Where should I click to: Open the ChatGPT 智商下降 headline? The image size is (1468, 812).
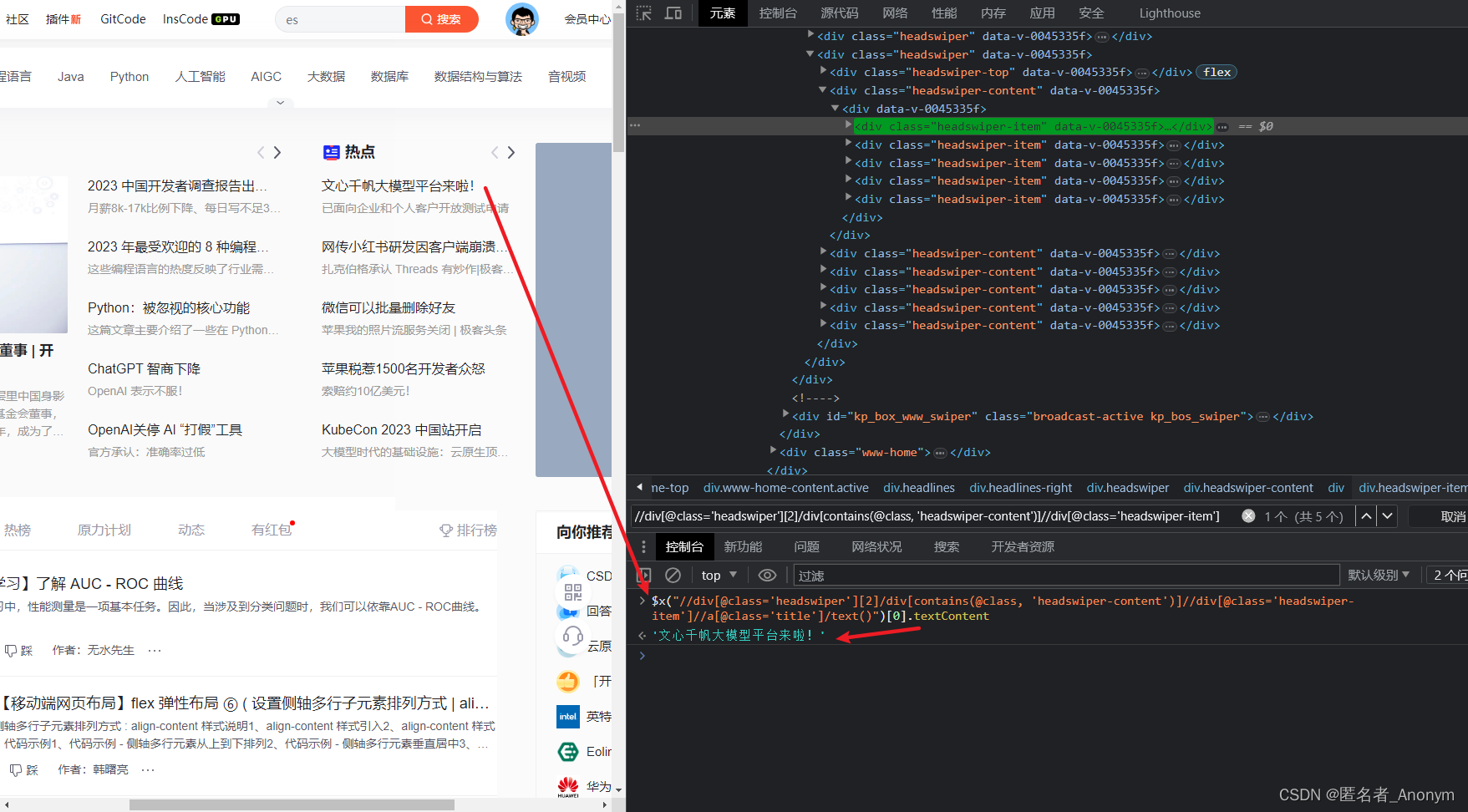pos(144,368)
